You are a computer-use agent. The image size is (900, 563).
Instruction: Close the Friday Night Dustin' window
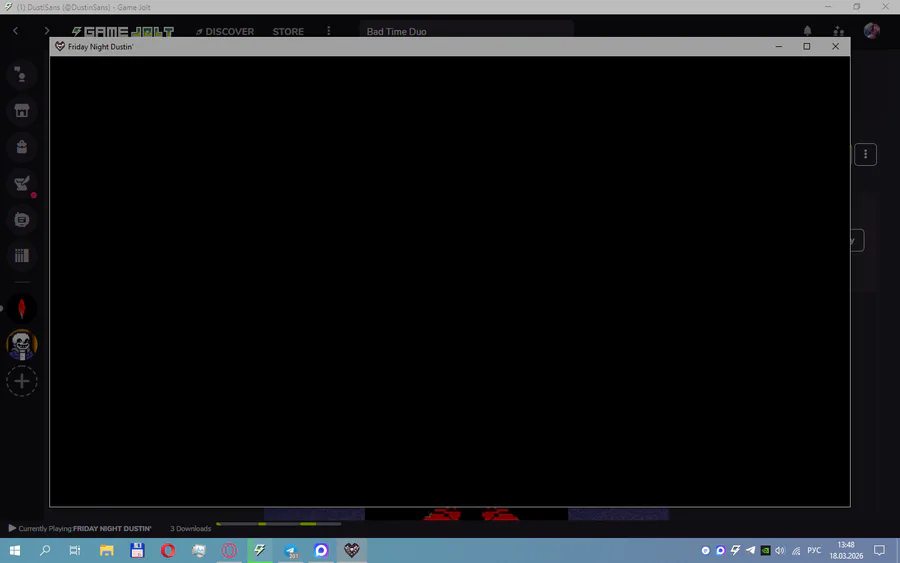[836, 46]
